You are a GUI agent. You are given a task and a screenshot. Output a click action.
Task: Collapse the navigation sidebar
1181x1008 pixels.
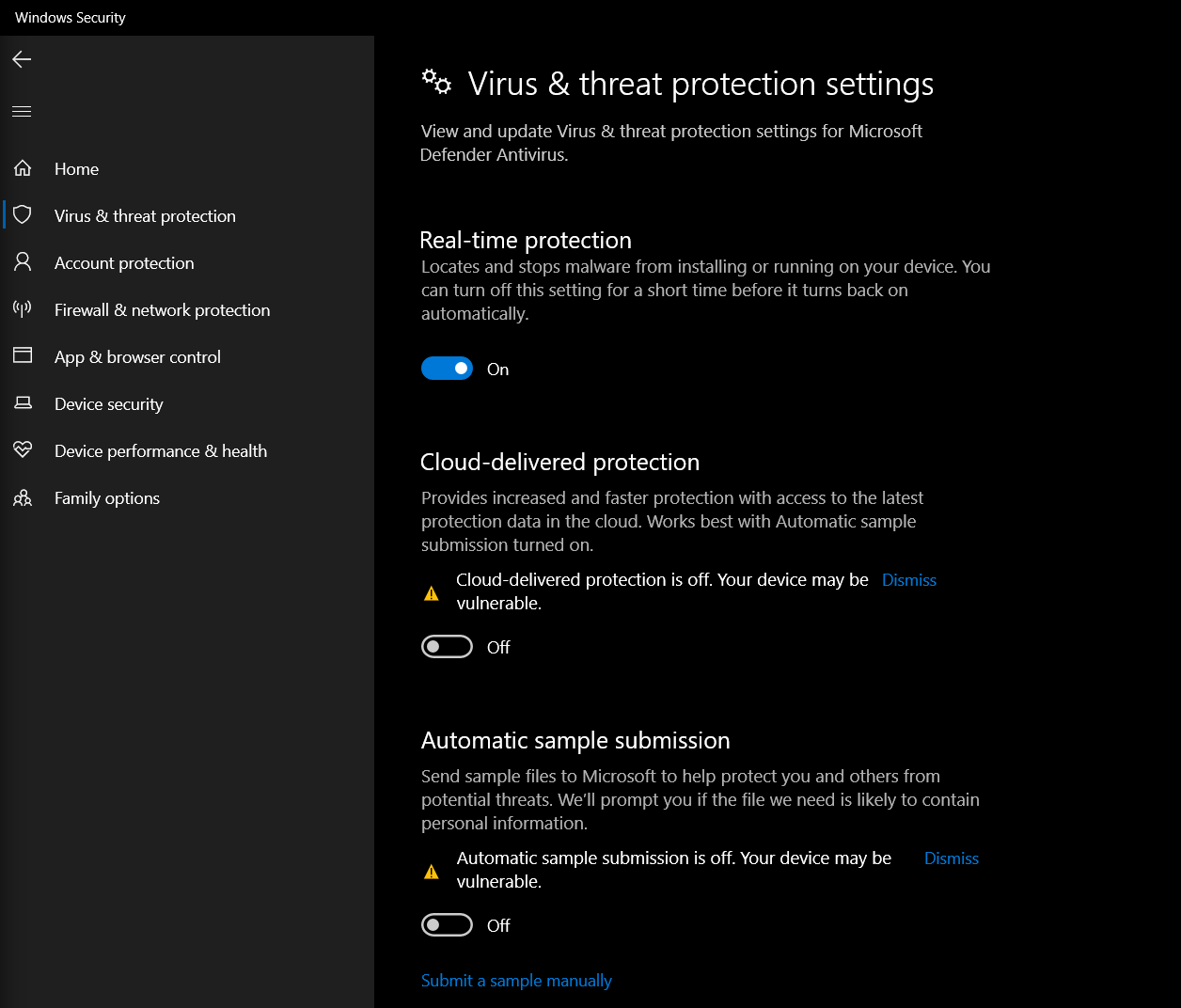[x=21, y=110]
